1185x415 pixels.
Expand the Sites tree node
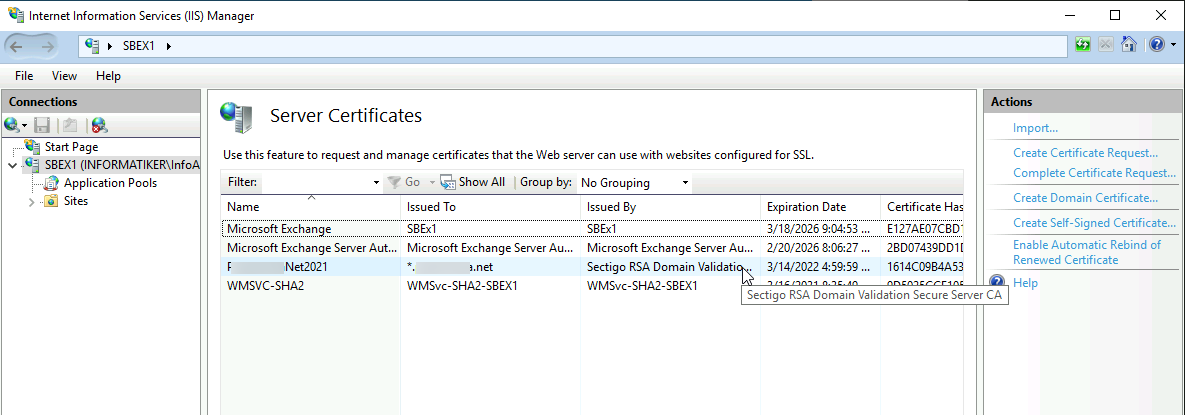(x=31, y=202)
